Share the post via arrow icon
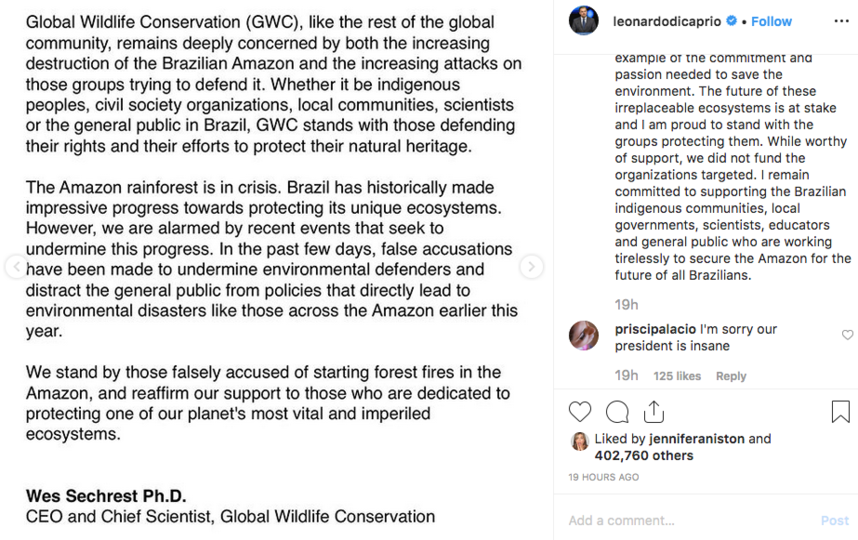Image resolution: width=858 pixels, height=540 pixels. 654,412
